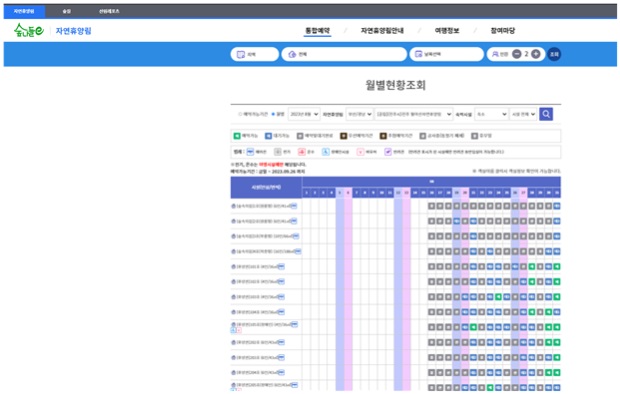Viewport: 620px width, 394px height.
Task: Open the 자연휴양림안내 menu
Action: tap(382, 30)
